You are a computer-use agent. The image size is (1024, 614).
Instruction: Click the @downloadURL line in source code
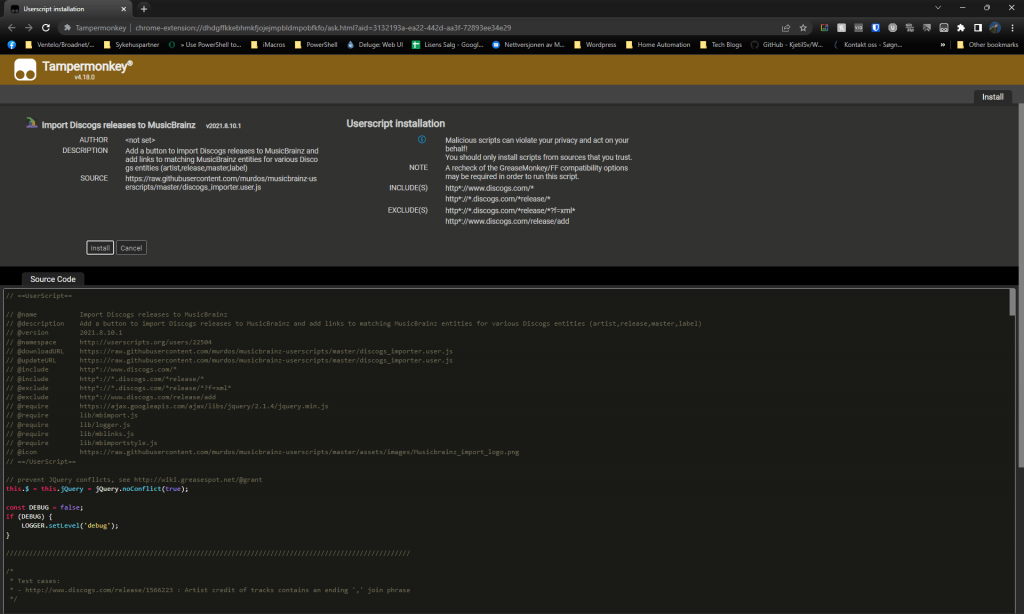[229, 351]
